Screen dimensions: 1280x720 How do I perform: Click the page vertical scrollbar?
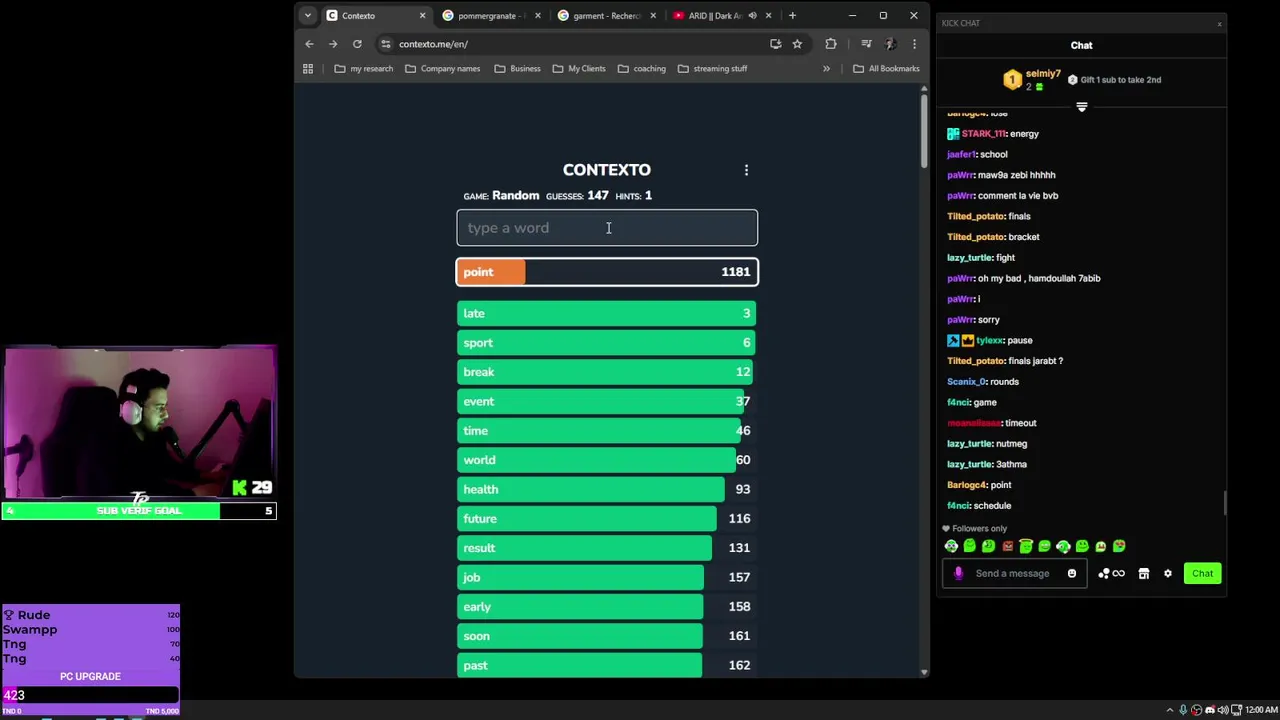(x=923, y=130)
